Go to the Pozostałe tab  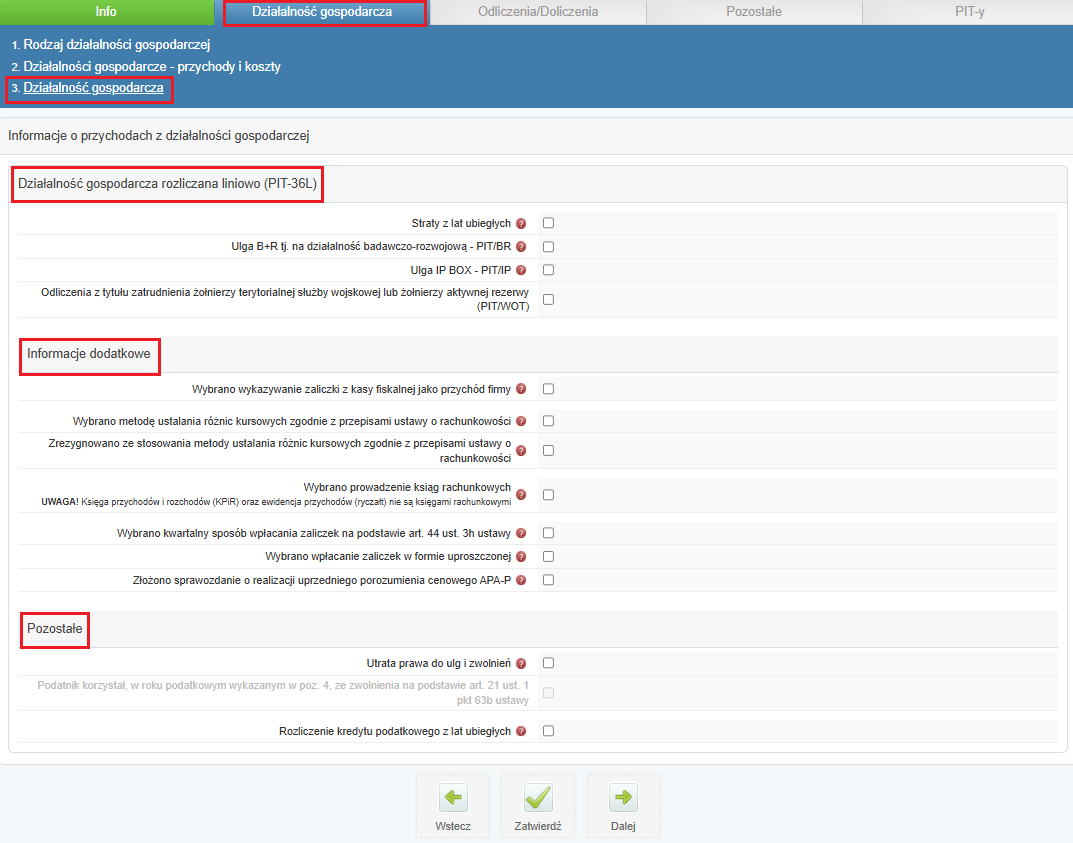pos(753,12)
